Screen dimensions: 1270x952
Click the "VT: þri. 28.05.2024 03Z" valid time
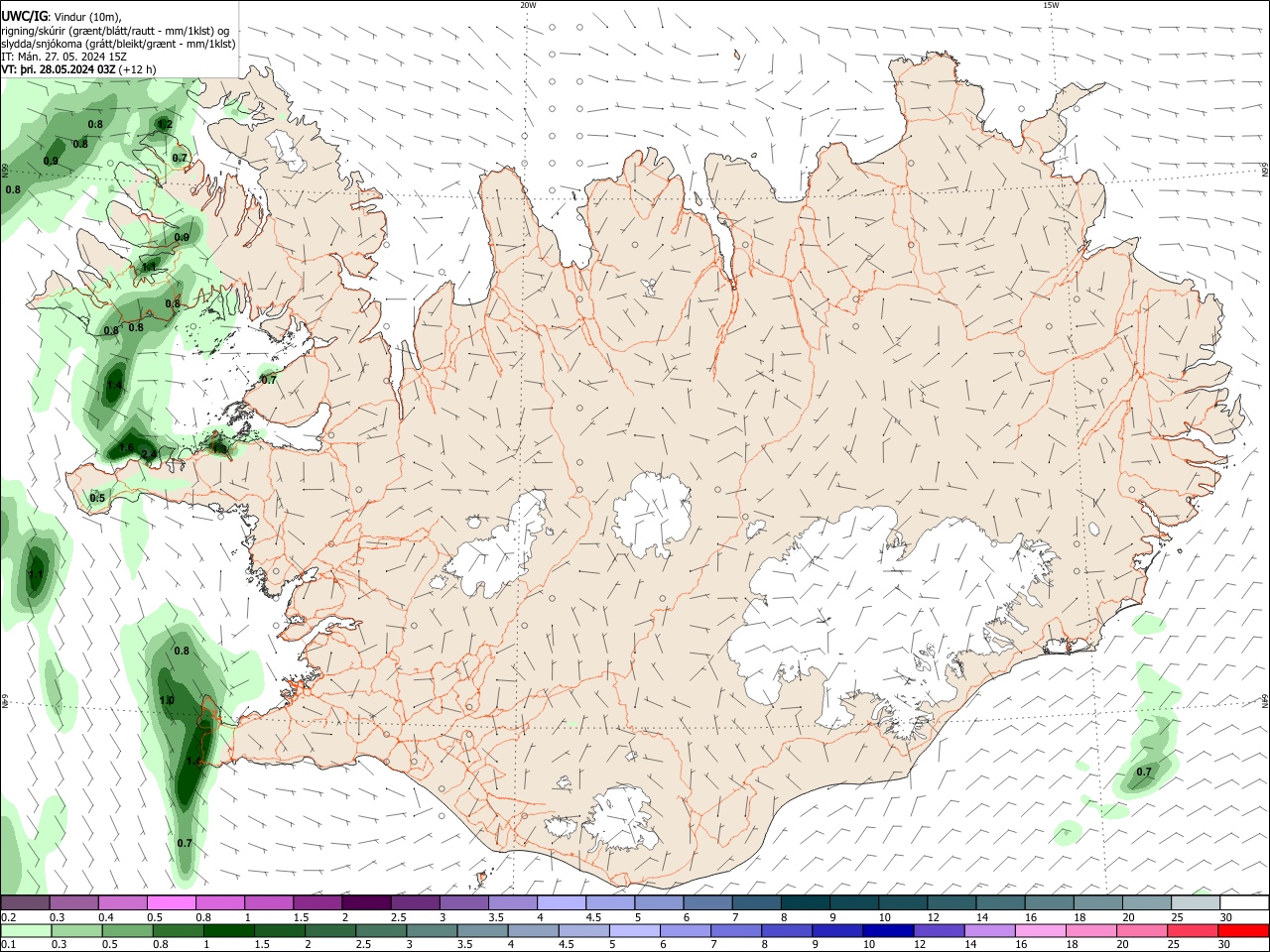point(59,70)
